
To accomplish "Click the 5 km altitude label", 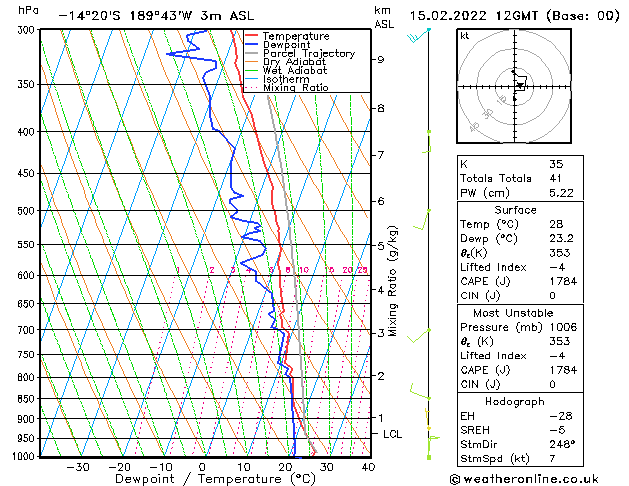I will pos(381,245).
